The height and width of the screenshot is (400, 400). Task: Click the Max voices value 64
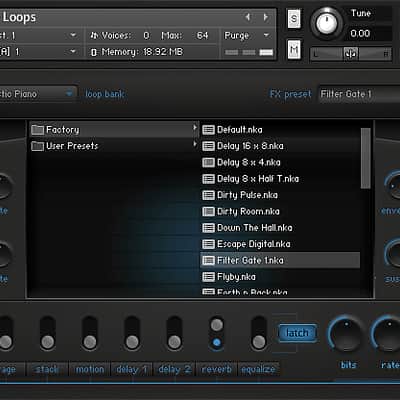[202, 35]
